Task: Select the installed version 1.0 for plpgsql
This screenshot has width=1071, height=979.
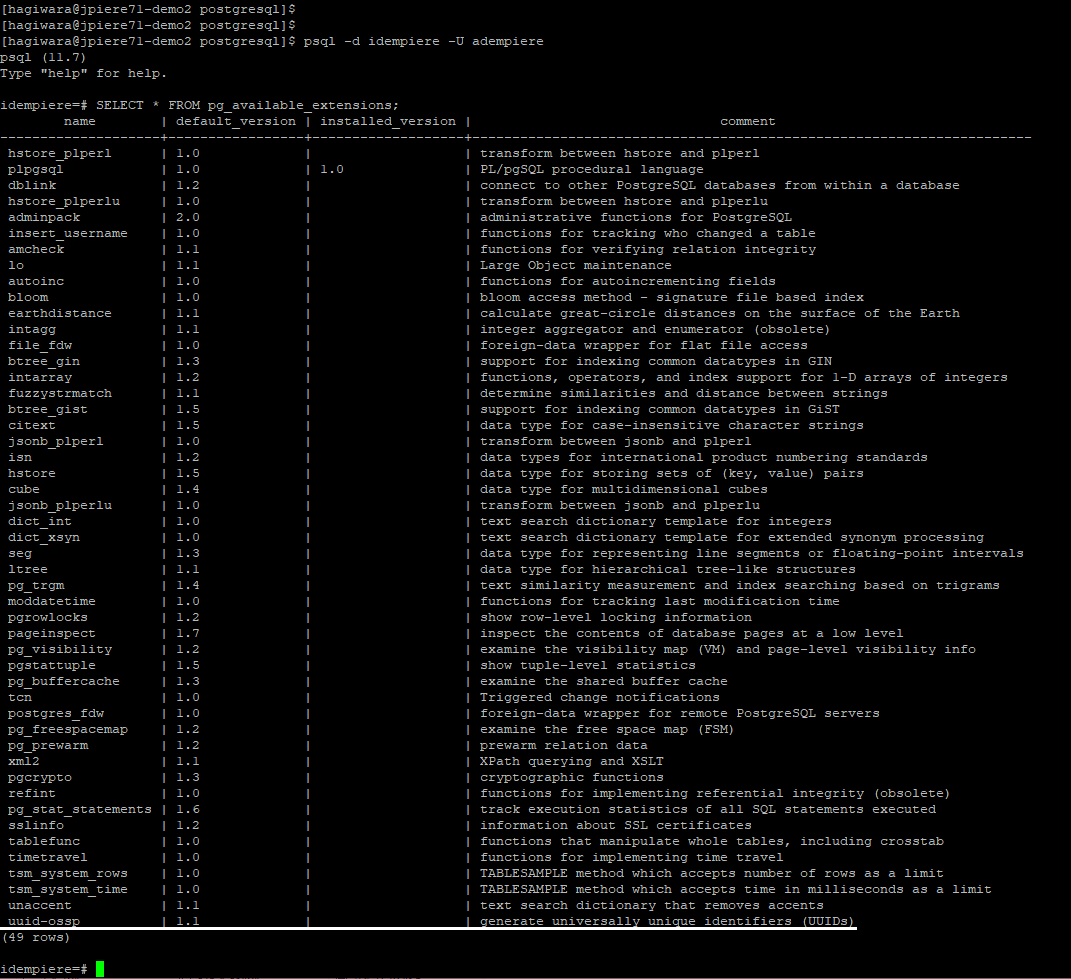Action: pos(332,168)
